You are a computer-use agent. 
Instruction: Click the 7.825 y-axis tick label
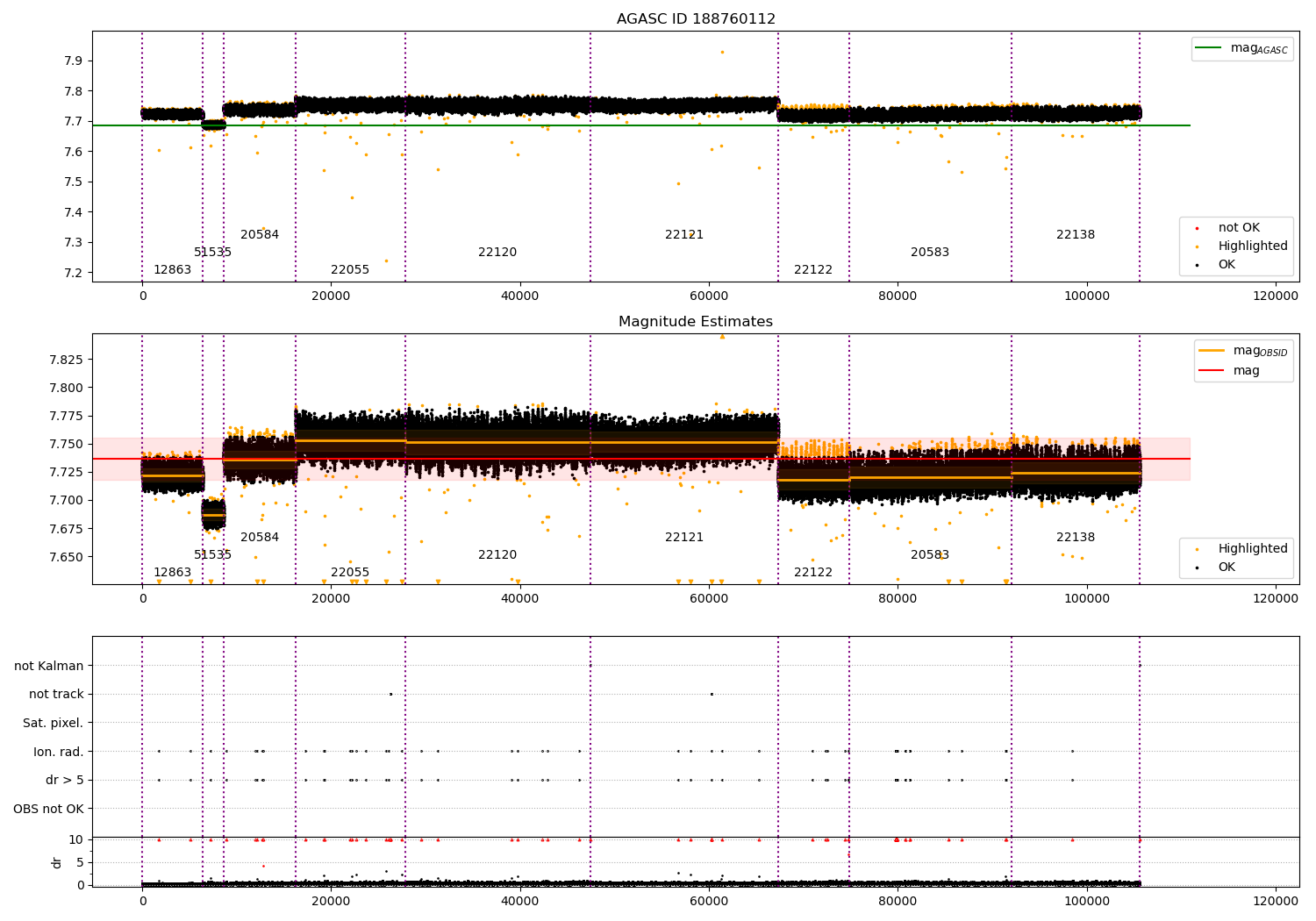point(67,361)
